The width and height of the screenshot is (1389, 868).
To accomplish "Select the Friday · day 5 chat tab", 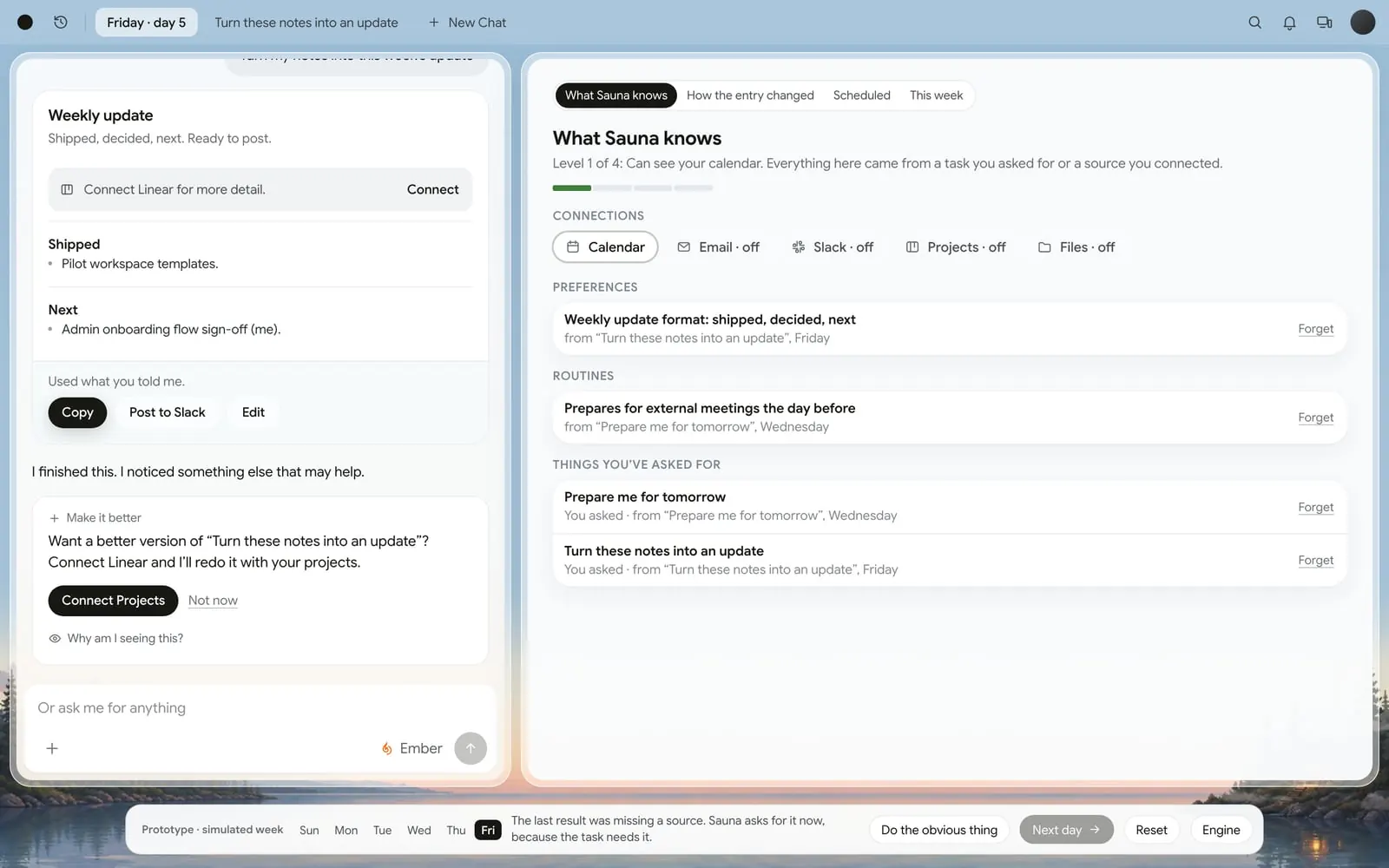I will click(146, 23).
